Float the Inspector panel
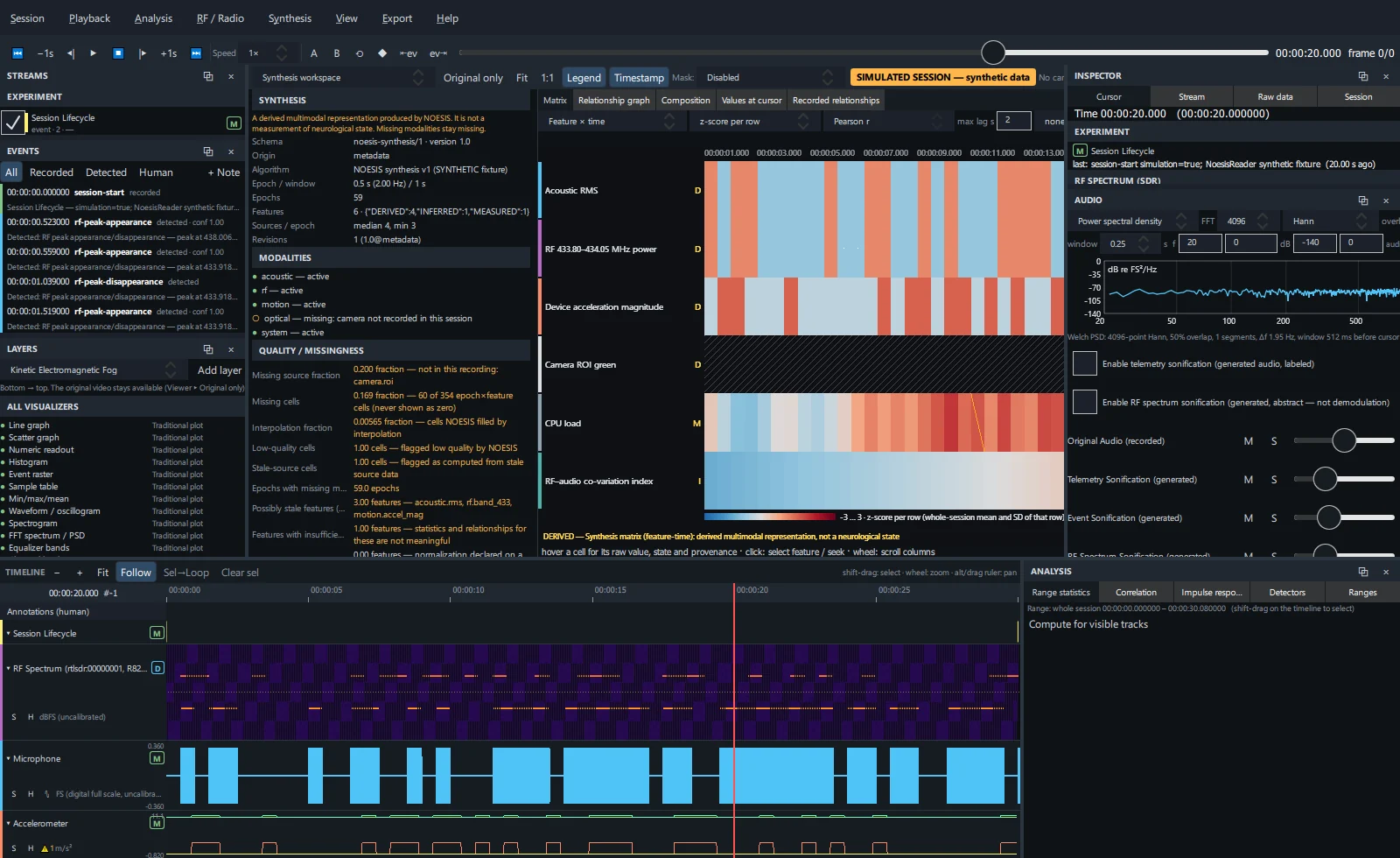 1363,76
